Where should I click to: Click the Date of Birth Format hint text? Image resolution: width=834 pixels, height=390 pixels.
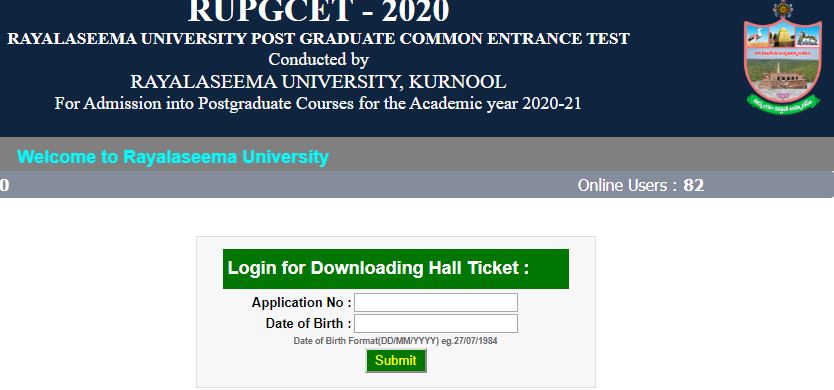395,341
